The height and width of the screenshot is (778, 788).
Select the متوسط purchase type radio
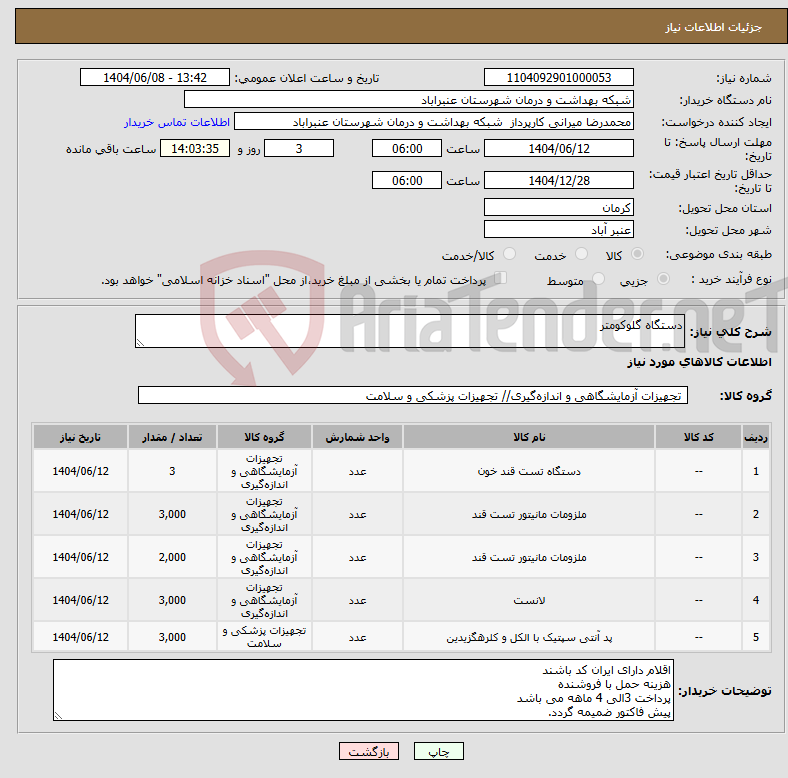[598, 278]
